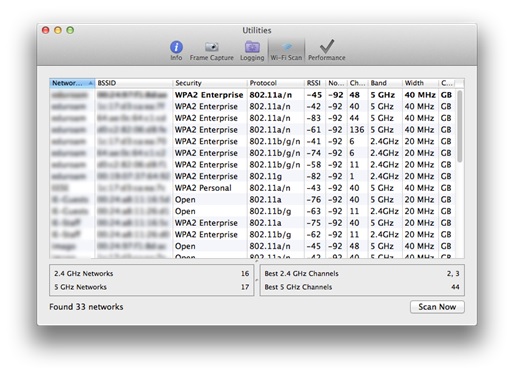Select the 802.11g protocol row
This screenshot has height=376, width=514.
252,176
